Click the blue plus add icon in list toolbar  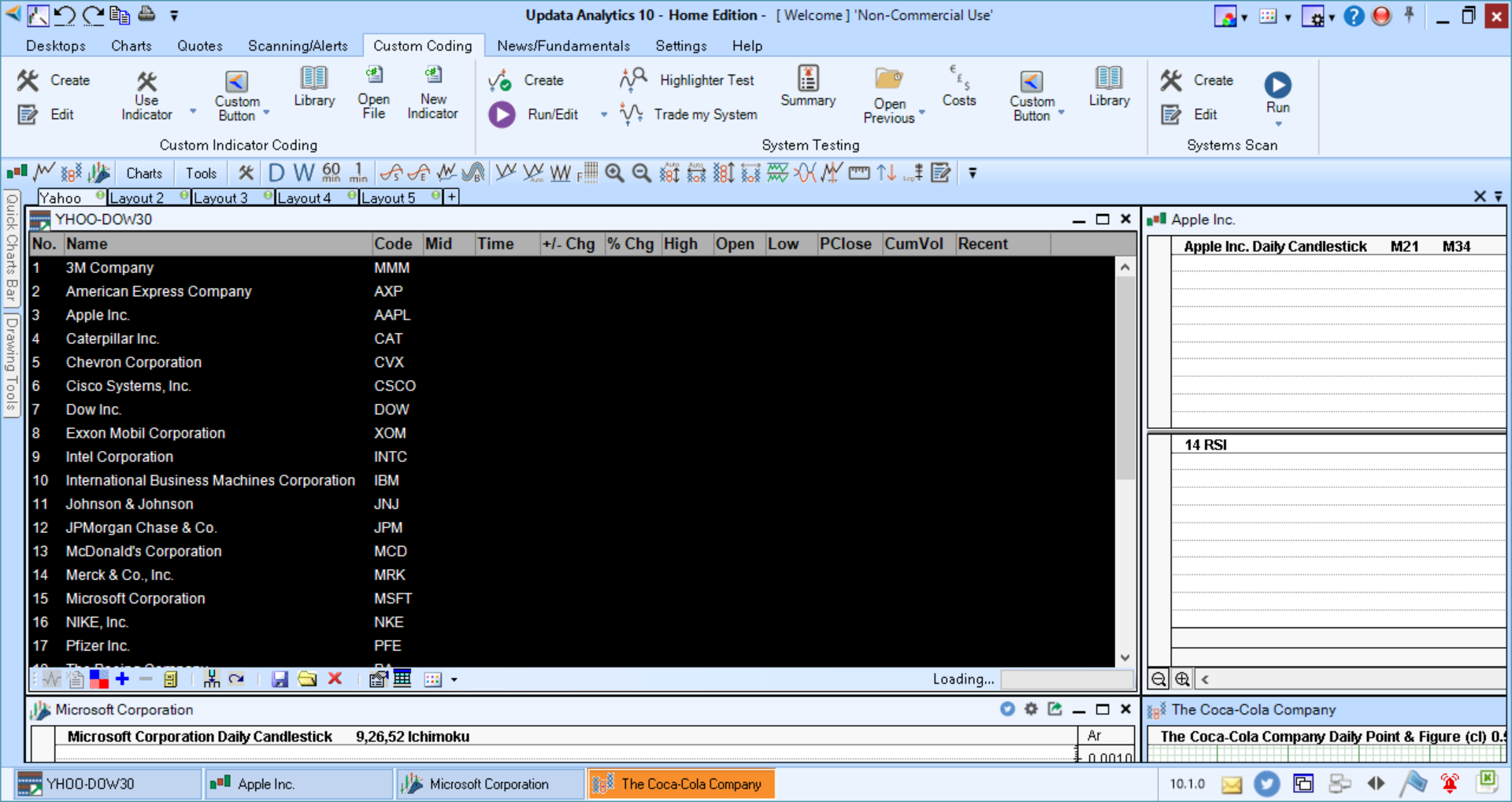[122, 678]
